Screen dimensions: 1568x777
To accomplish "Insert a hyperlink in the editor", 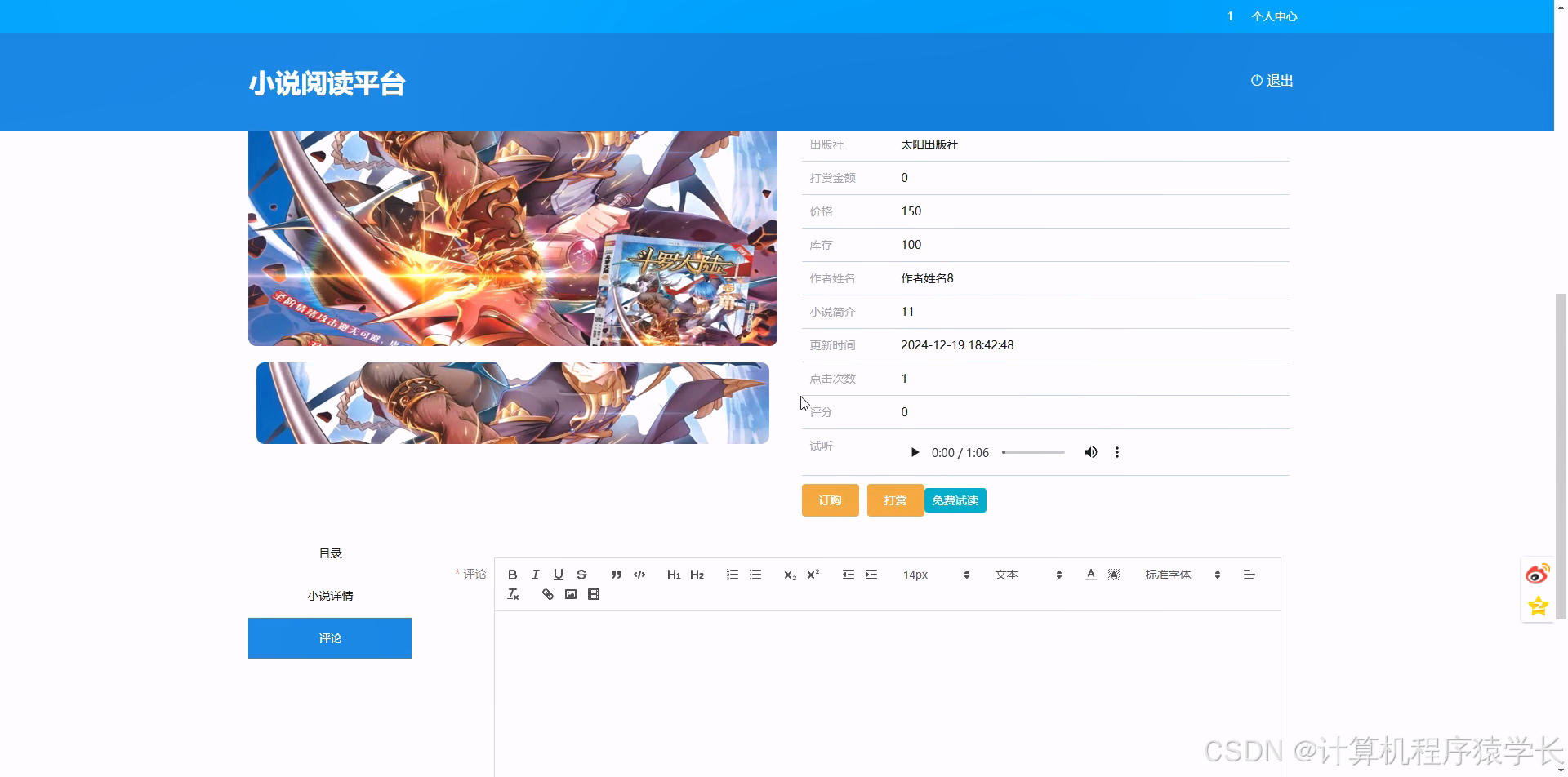I will pos(548,594).
